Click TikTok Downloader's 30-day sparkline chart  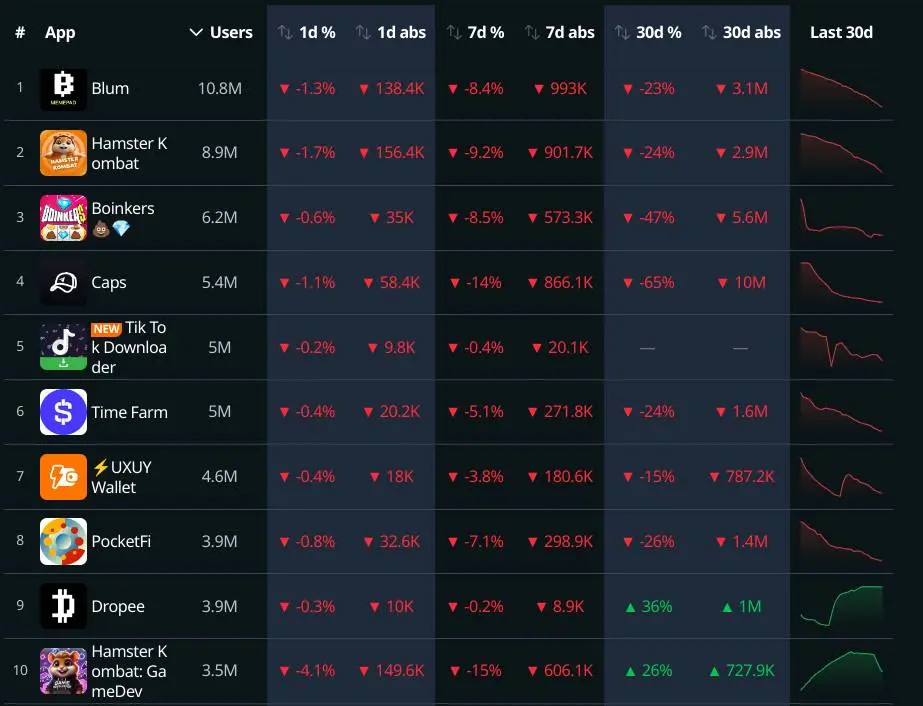coord(841,347)
